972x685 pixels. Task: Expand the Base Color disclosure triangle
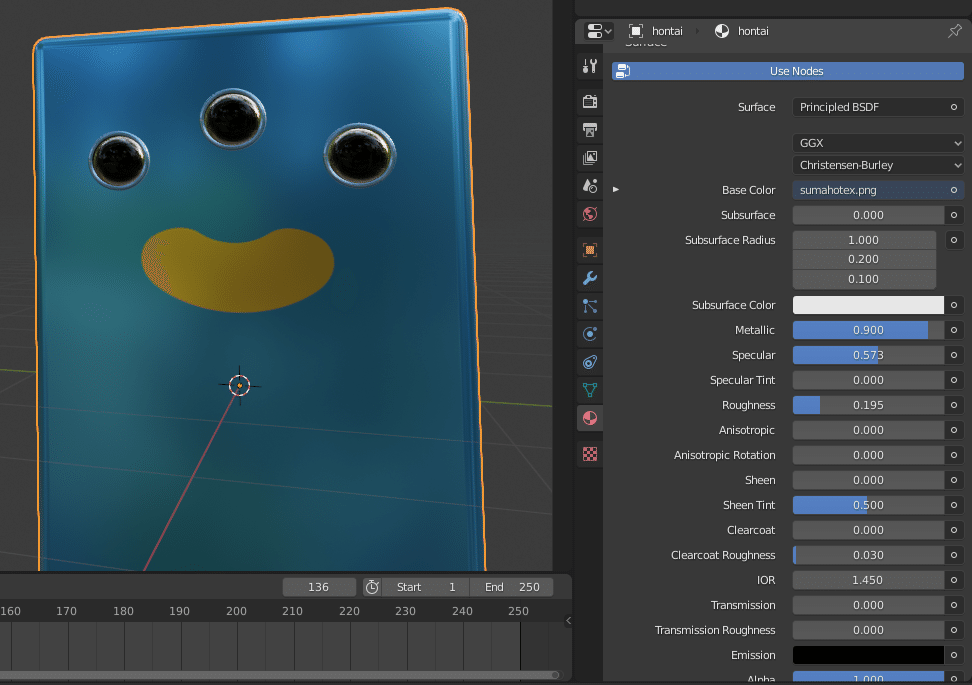click(x=616, y=190)
